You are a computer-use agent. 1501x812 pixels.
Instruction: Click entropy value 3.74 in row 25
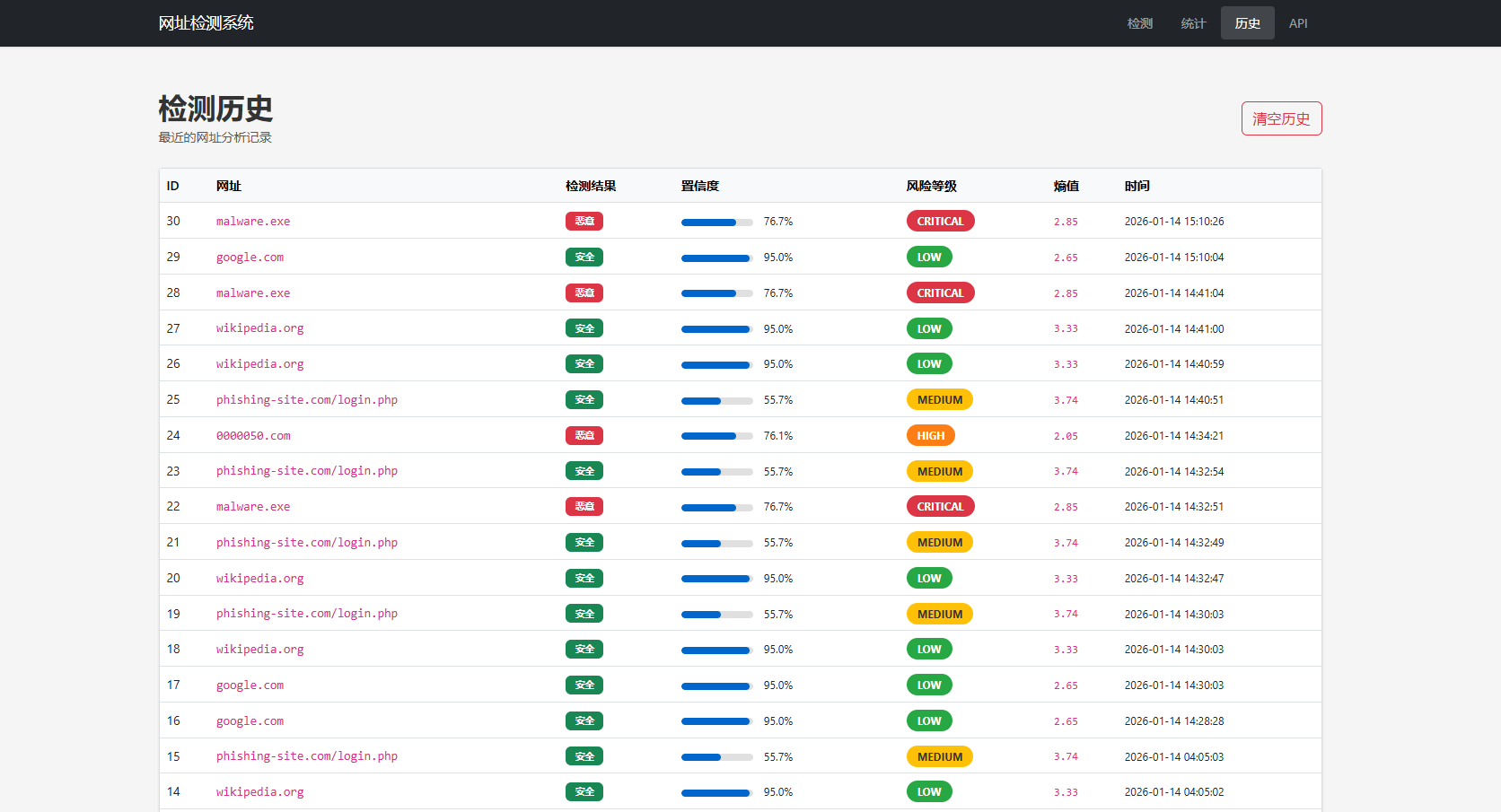click(1066, 400)
